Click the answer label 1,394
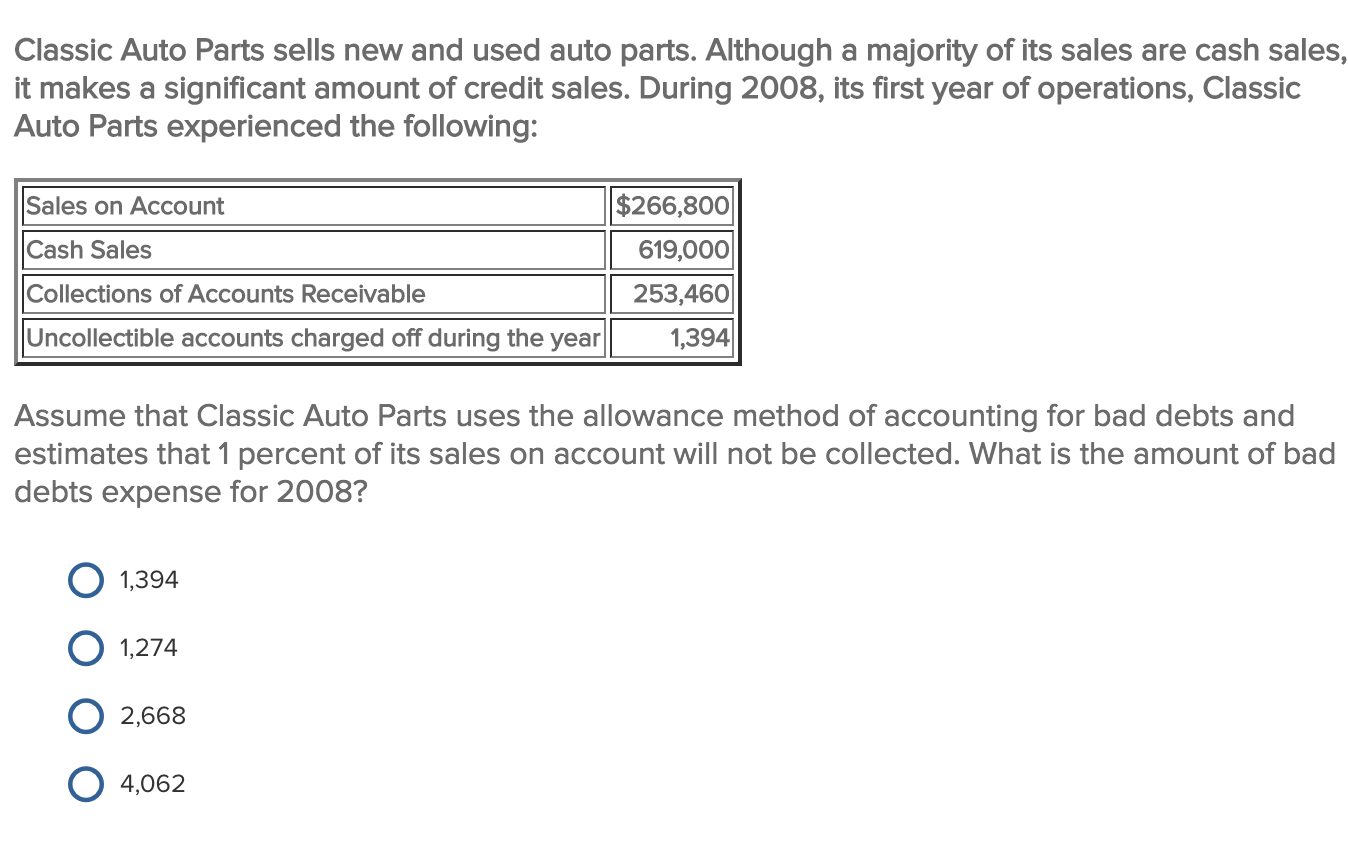 point(147,579)
